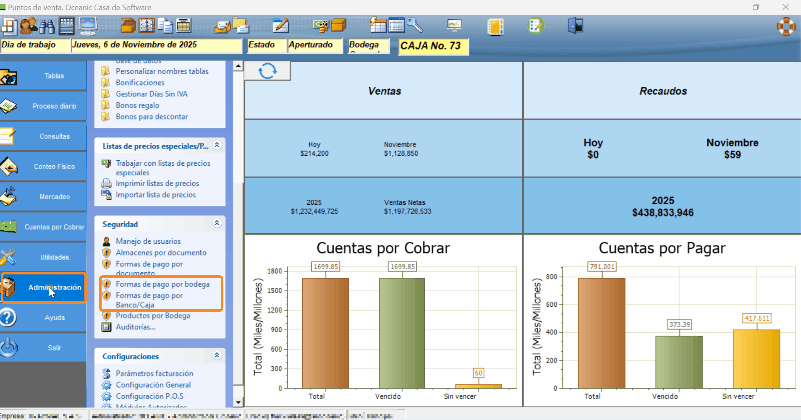Image resolution: width=801 pixels, height=420 pixels.
Task: Collapse the Listas de precios especiales section
Action: (217, 145)
